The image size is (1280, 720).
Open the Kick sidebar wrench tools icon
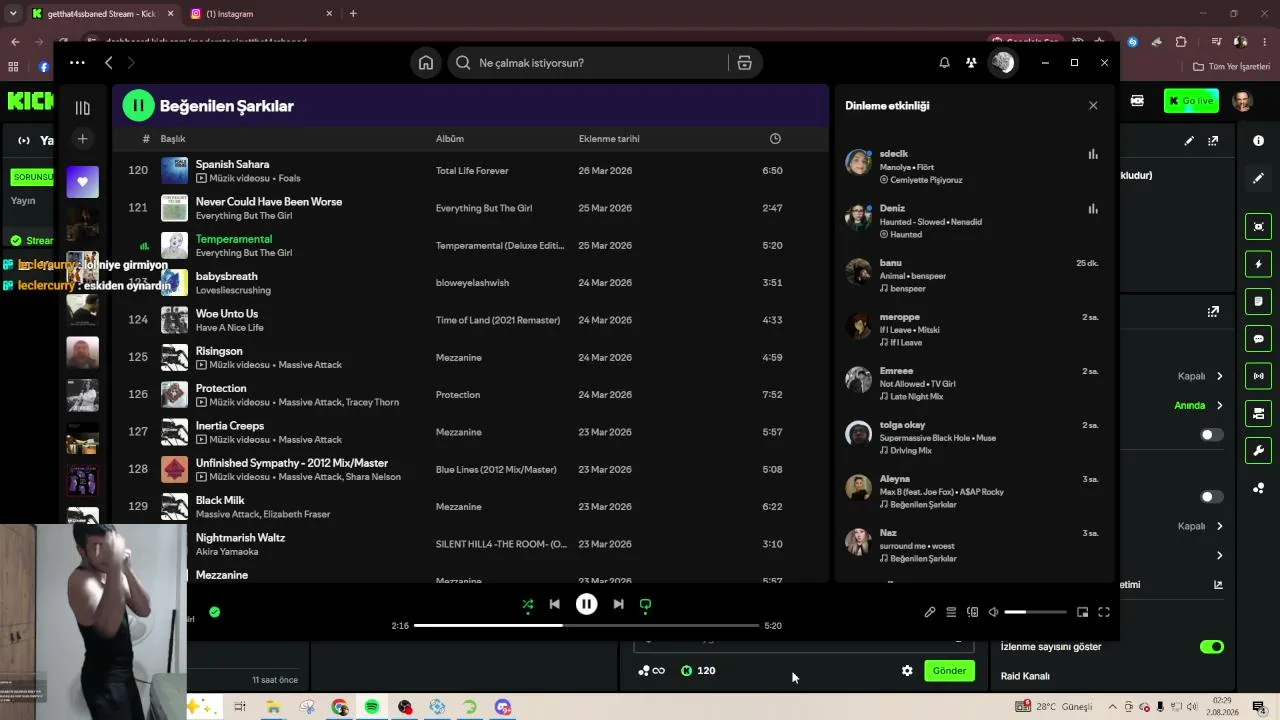click(1259, 450)
